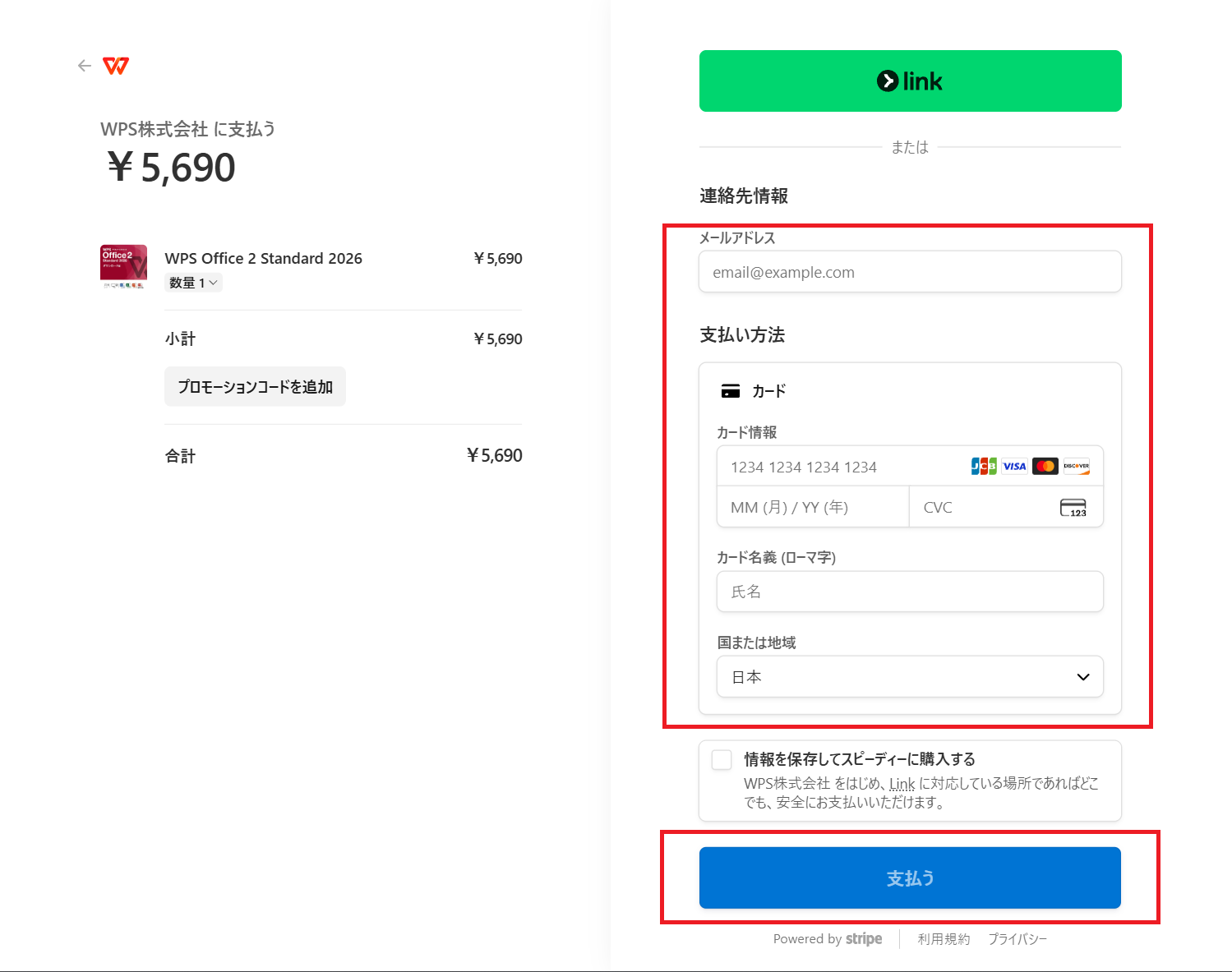Click the back arrow icon
Screen dimensions: 1232x972
tap(84, 66)
